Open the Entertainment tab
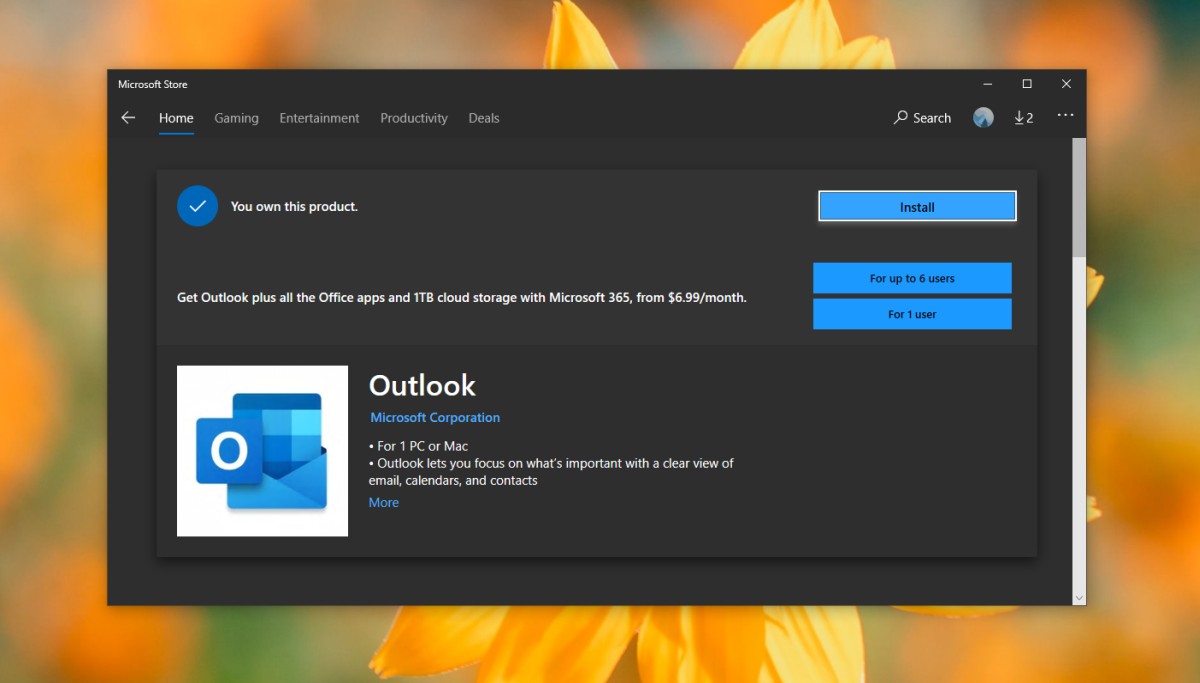This screenshot has width=1200, height=683. [x=319, y=118]
